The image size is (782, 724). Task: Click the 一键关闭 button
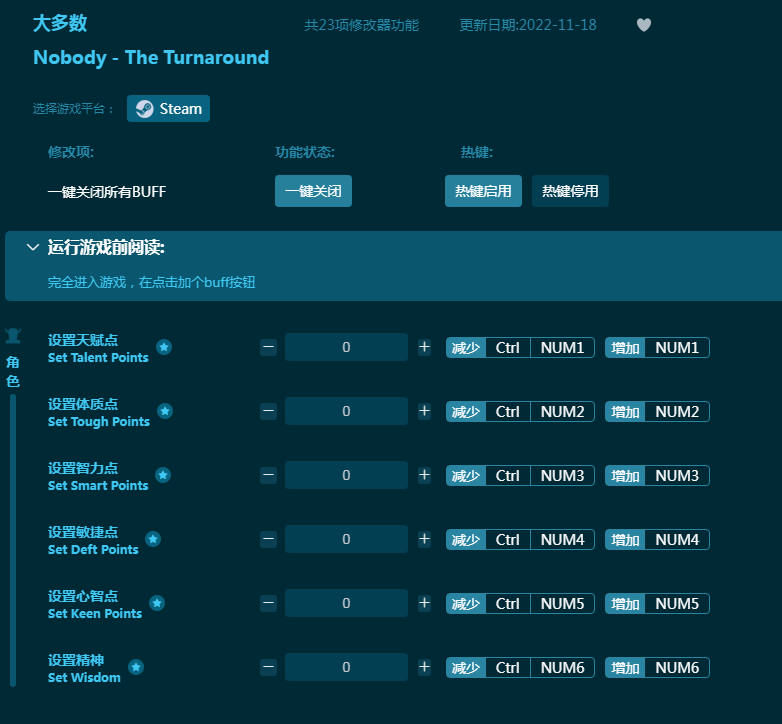pyautogui.click(x=313, y=191)
